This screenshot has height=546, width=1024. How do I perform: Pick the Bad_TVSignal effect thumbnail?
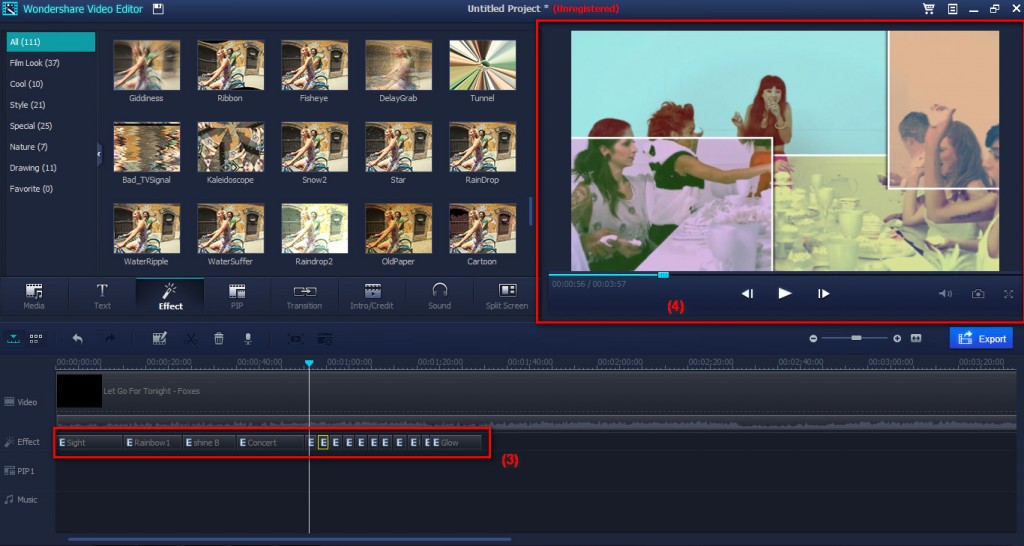click(x=146, y=146)
